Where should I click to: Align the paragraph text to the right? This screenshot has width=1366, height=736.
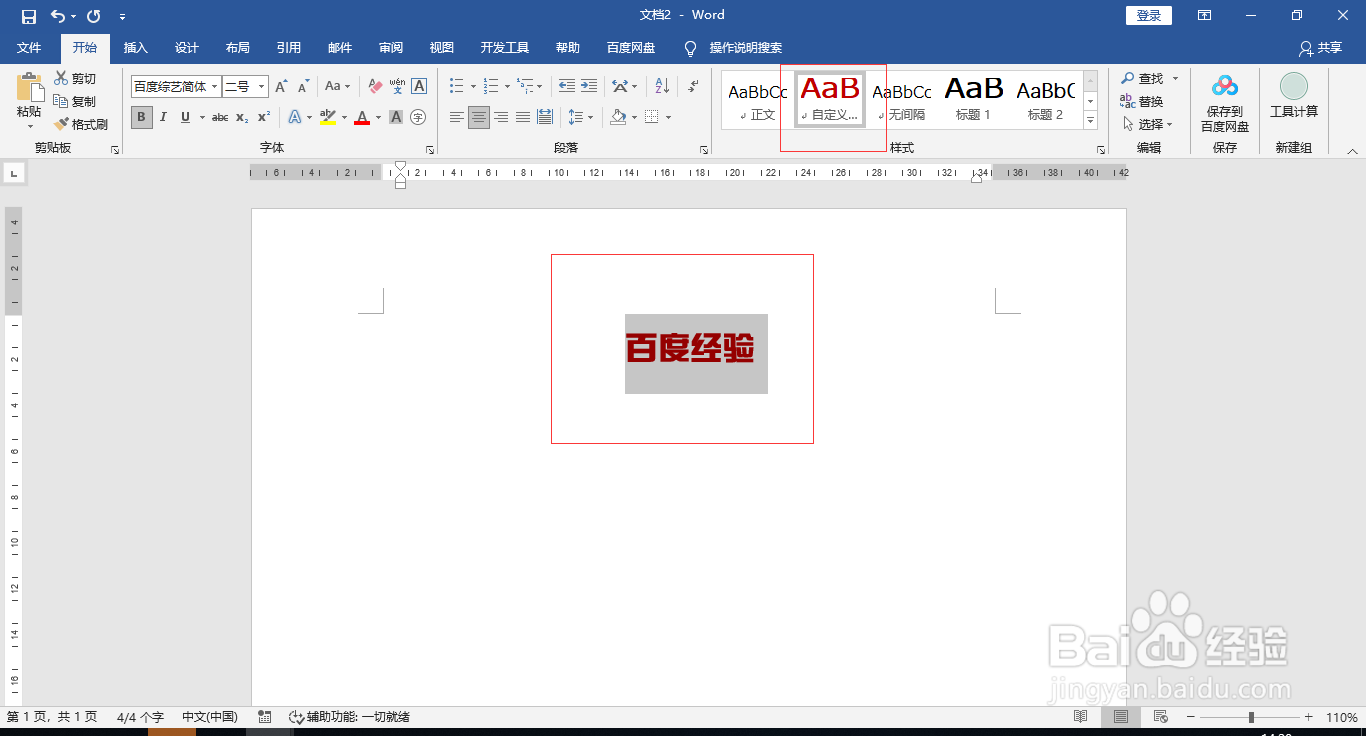click(x=501, y=117)
